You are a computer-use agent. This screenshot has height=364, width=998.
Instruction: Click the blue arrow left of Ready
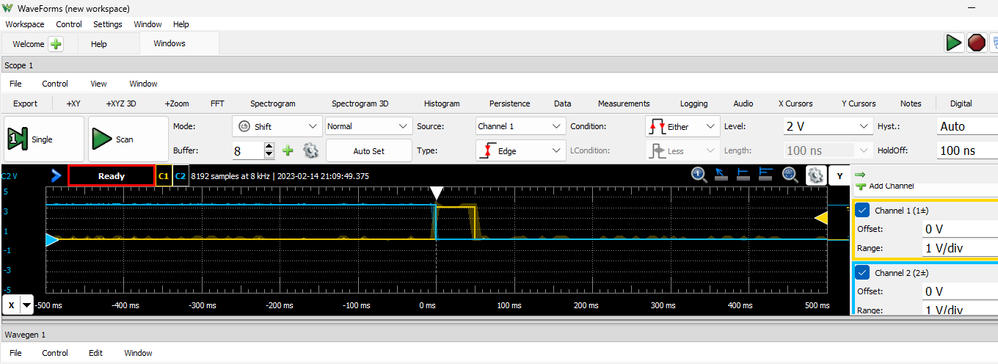click(56, 176)
